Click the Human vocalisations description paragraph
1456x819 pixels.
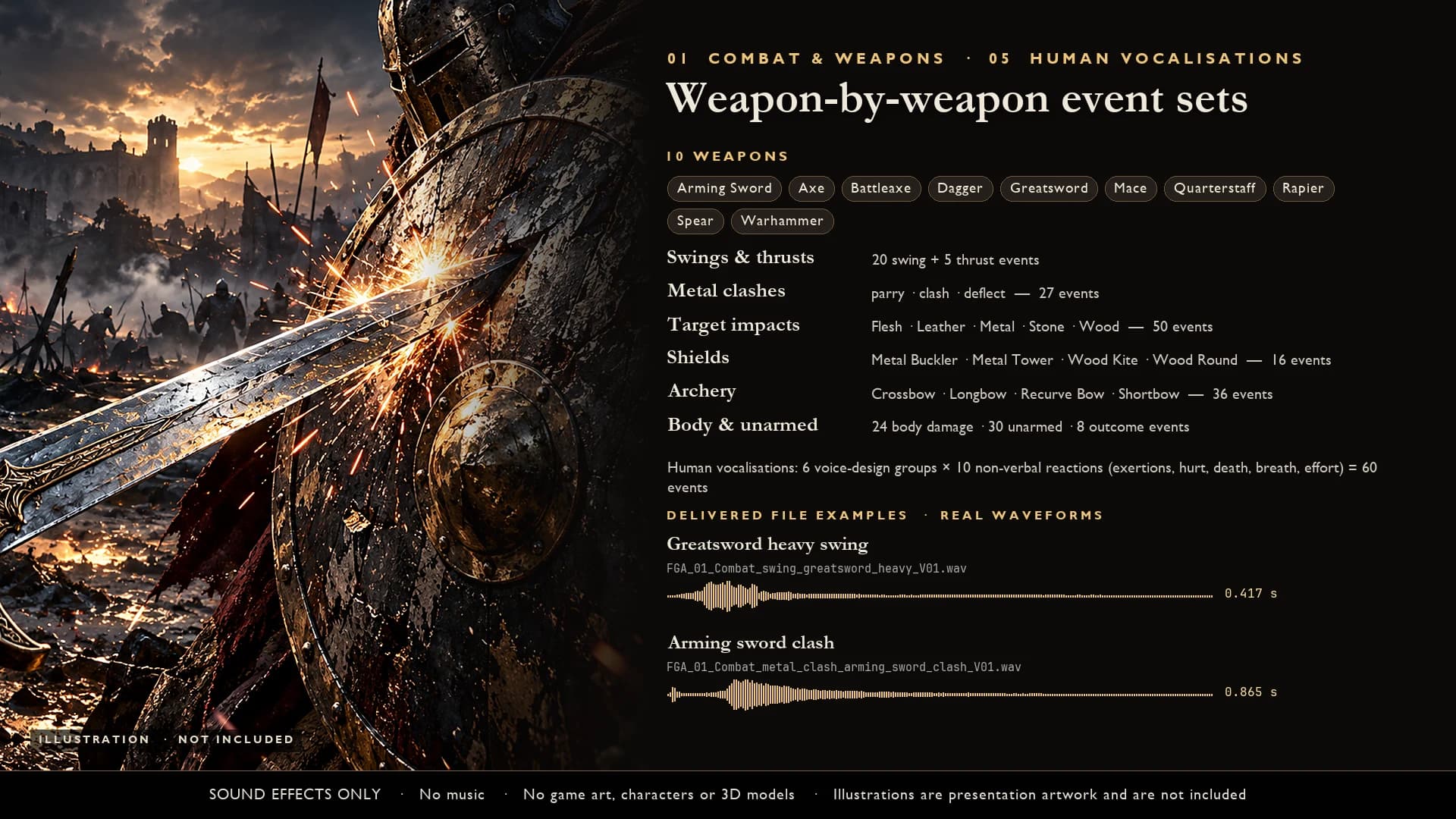(x=1022, y=478)
